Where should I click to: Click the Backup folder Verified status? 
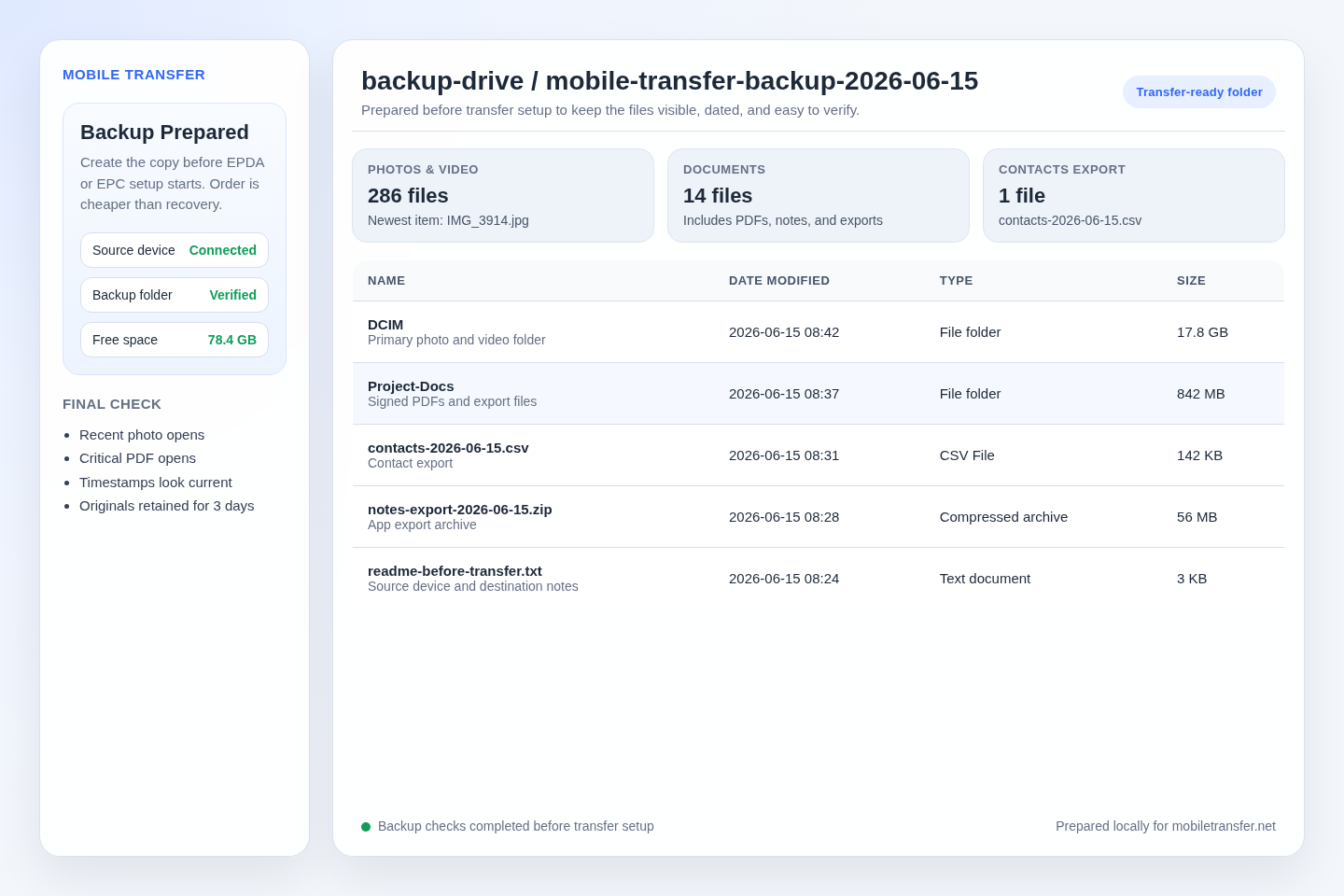coord(175,295)
